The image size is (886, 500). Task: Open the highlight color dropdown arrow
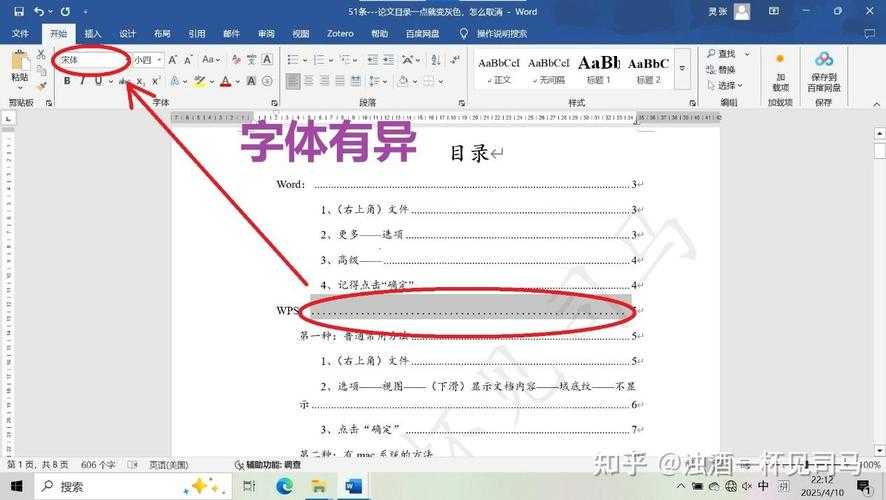(x=211, y=82)
